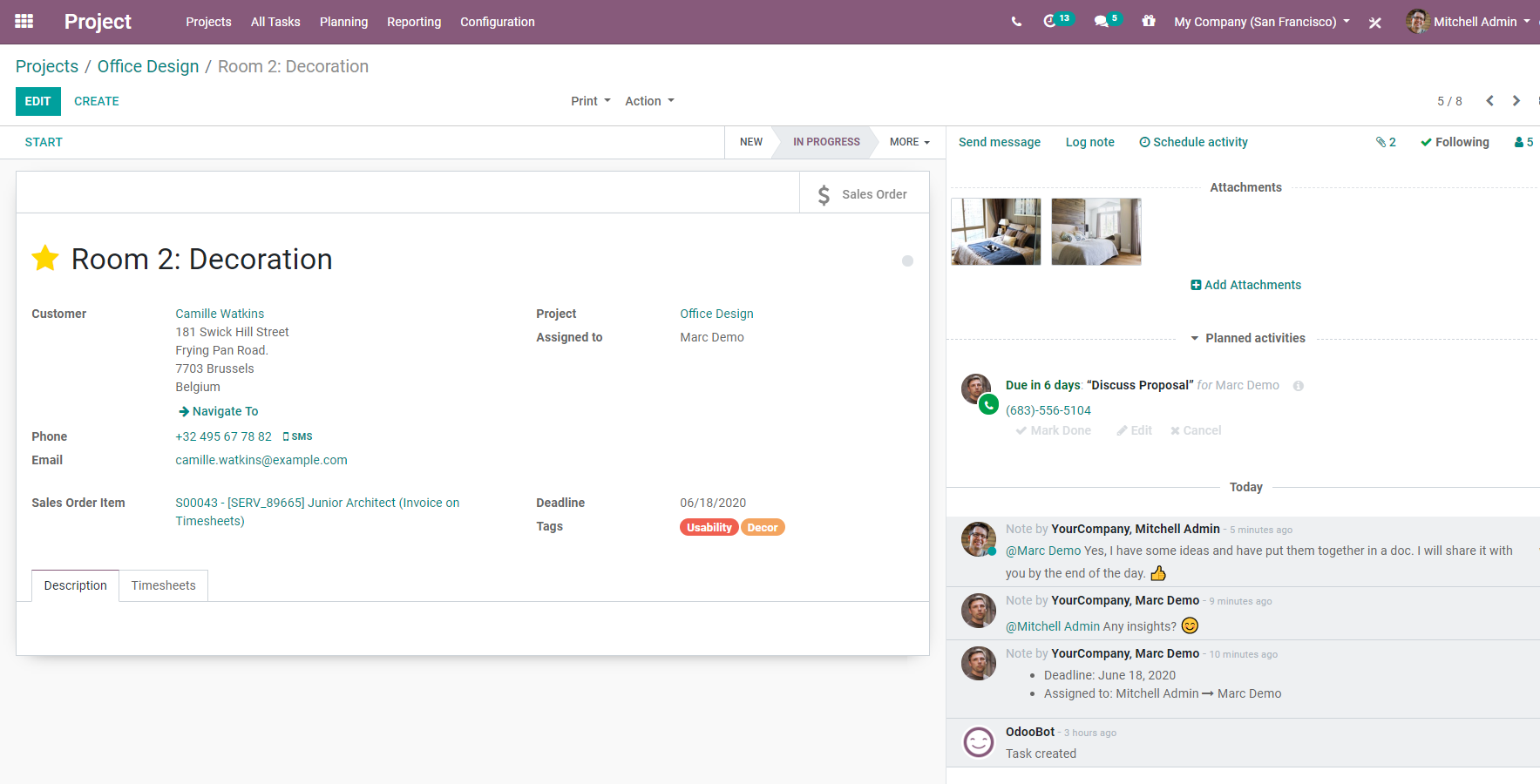
Task: Click the phone call icon in navbar
Action: click(1016, 22)
